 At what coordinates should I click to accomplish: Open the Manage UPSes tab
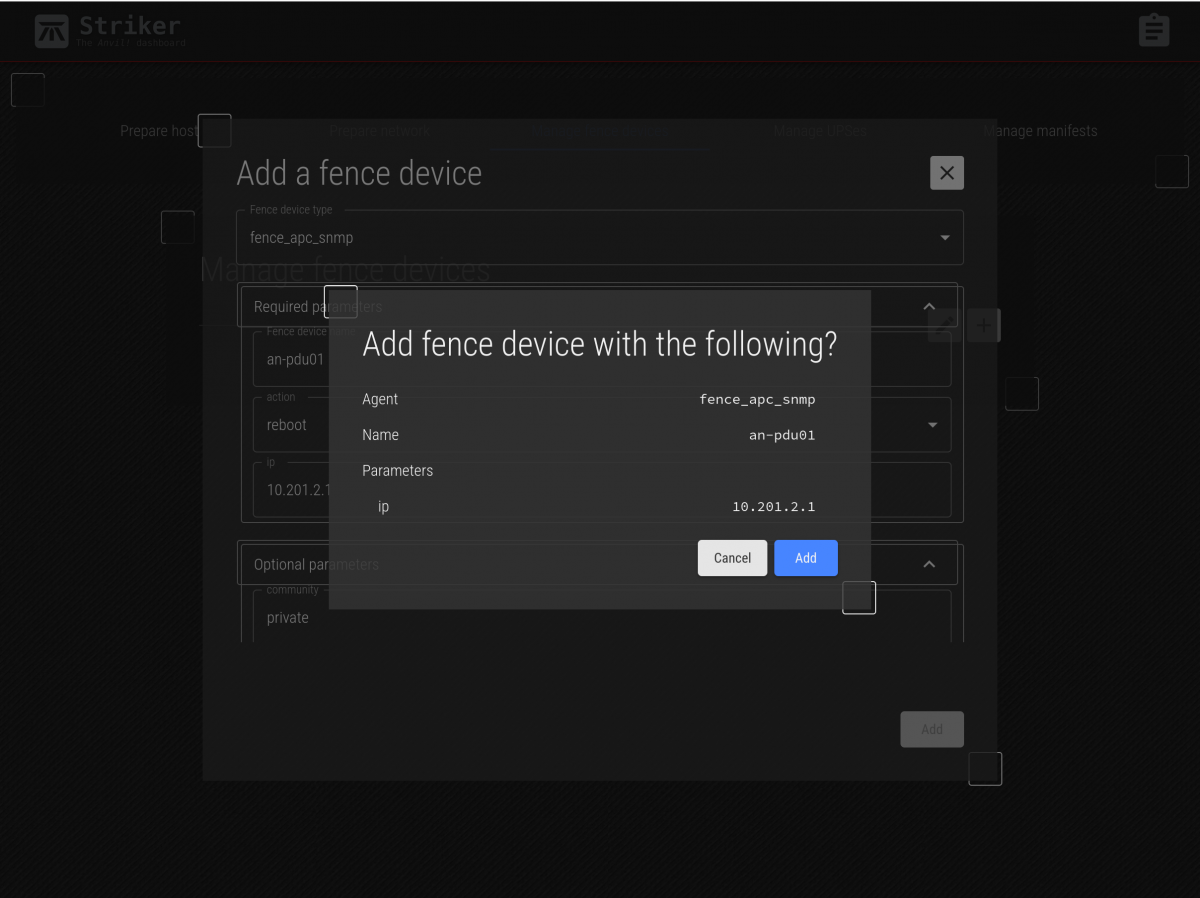pyautogui.click(x=819, y=131)
